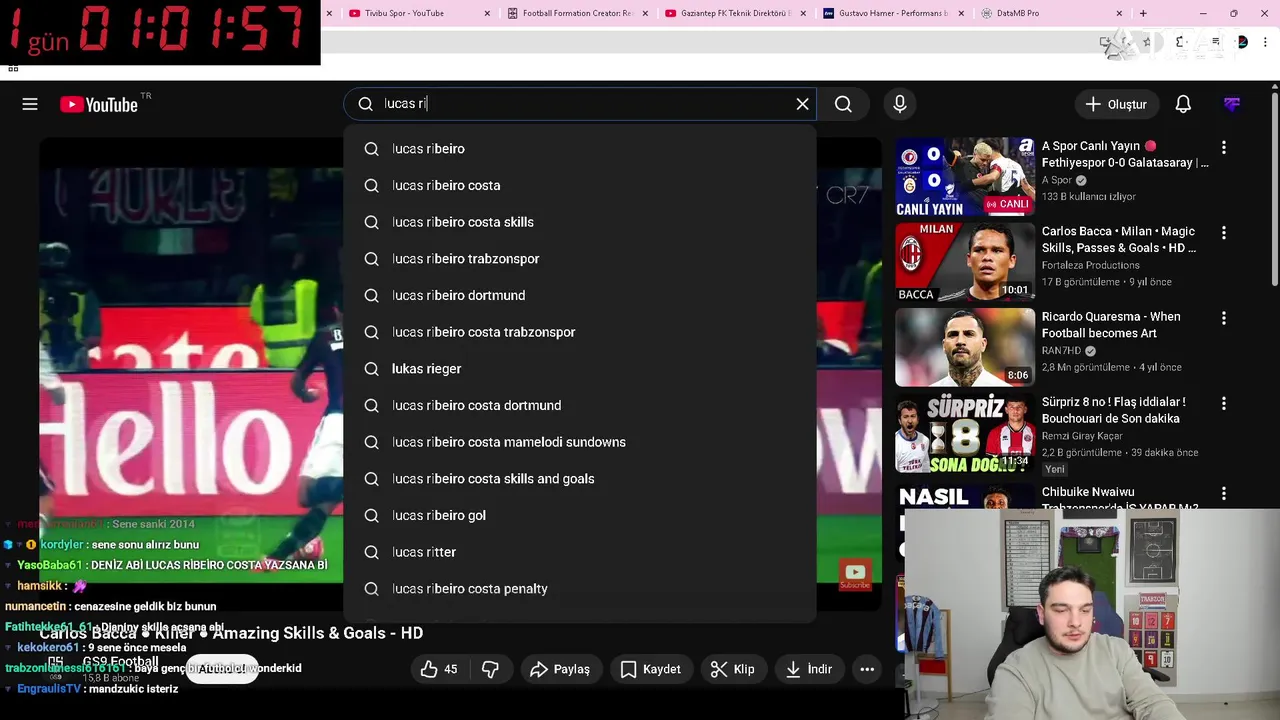Clear the search box with X icon
This screenshot has height=720, width=1280.
point(802,104)
